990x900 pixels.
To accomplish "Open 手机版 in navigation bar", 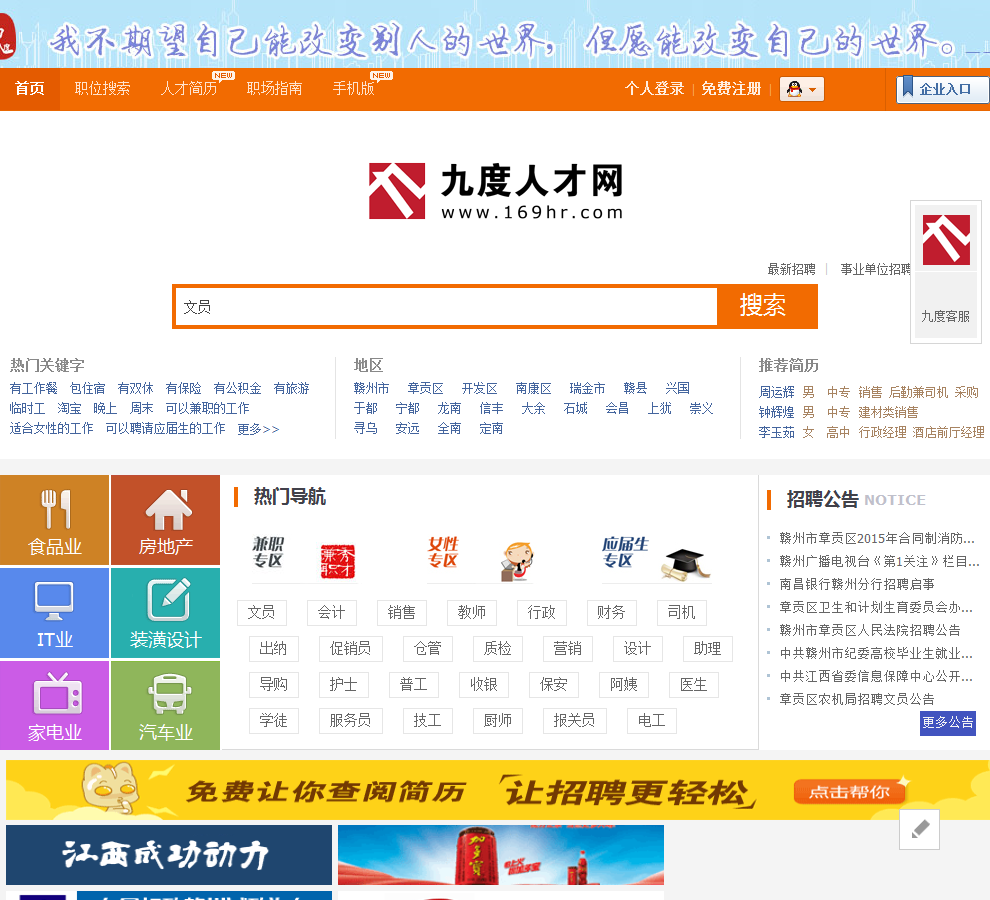I will (354, 88).
